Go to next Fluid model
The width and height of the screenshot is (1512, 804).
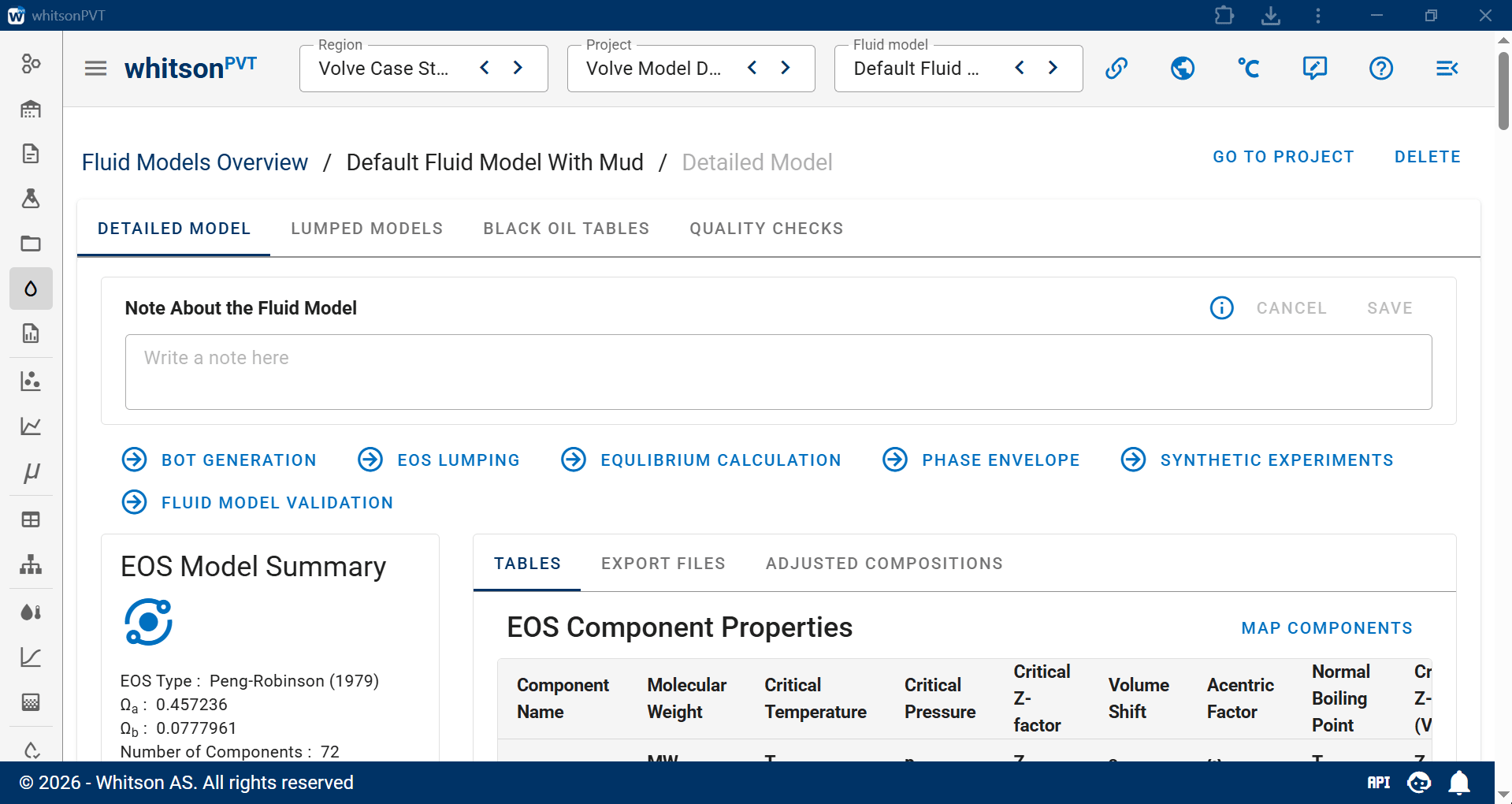[1053, 68]
